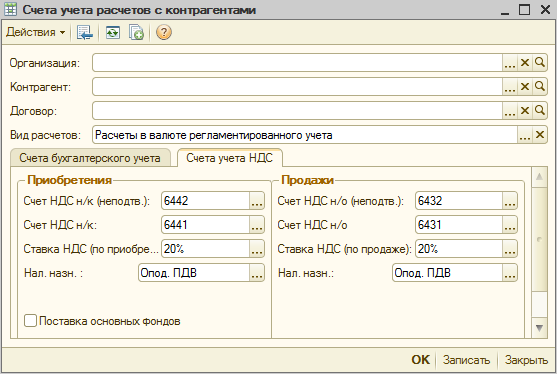Select the Счета учета НДС tab
Screen dimensions: 557x374
click(229, 158)
